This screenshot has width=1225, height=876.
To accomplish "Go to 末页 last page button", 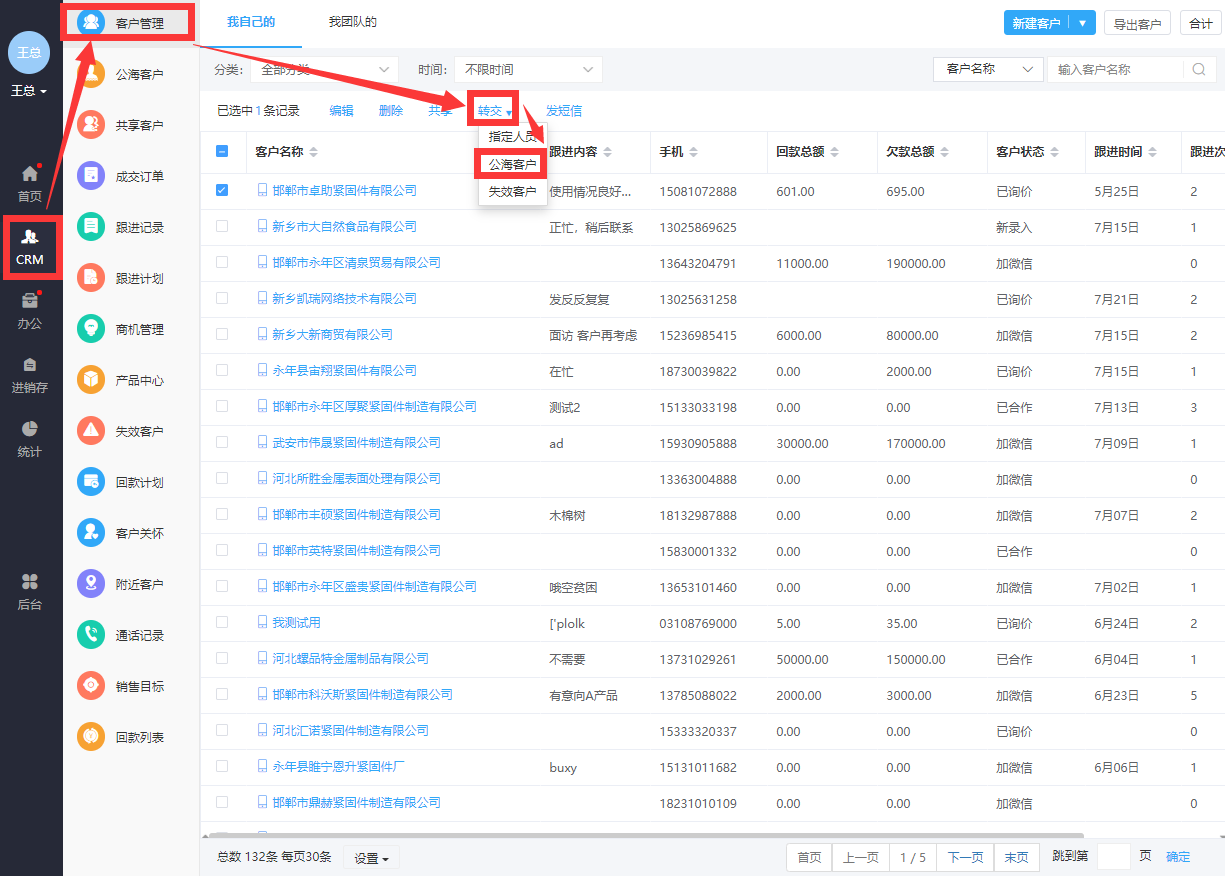I will tap(1017, 857).
